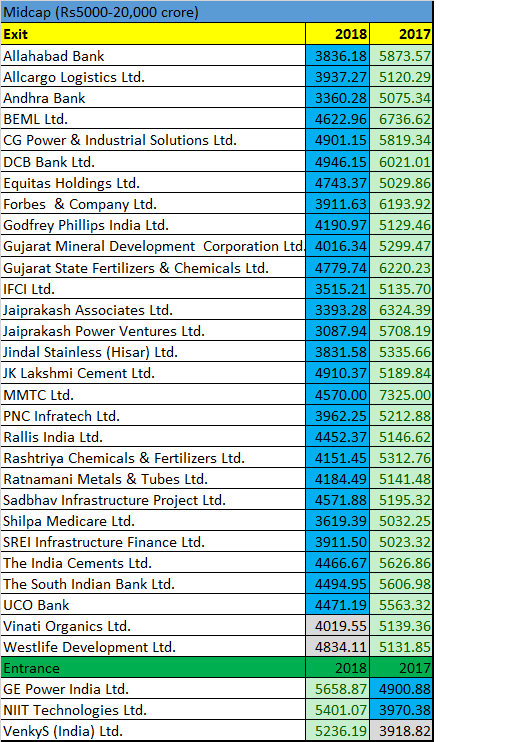Select the DCB Bank Ltd. cell
The height and width of the screenshot is (742, 511).
click(x=153, y=162)
